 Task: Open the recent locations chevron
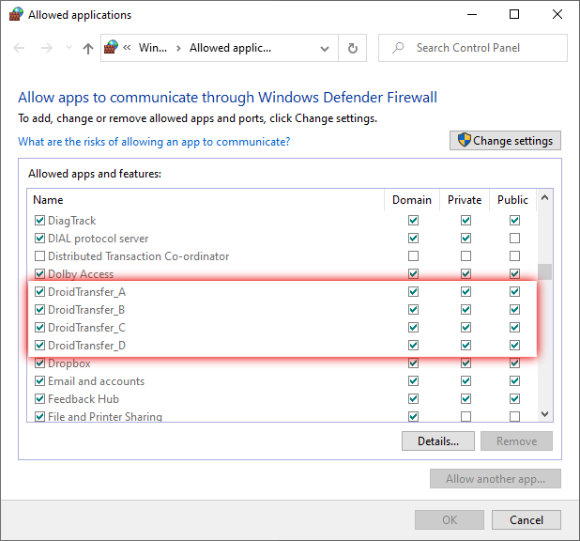click(68, 48)
